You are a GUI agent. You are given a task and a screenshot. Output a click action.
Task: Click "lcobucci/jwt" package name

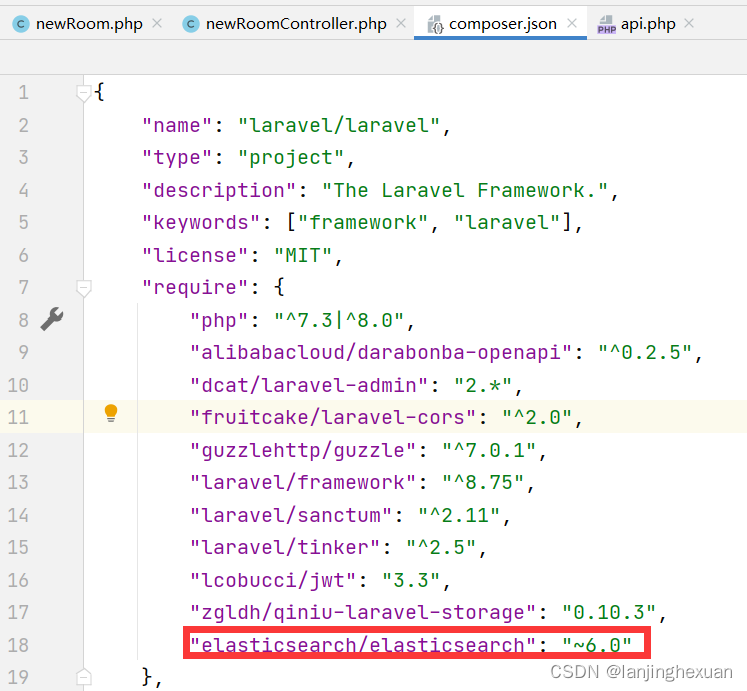273,580
